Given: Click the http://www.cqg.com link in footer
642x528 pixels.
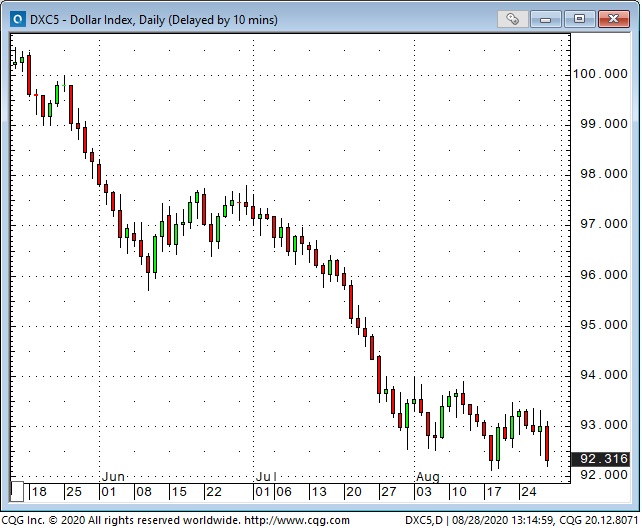Looking at the screenshot, I should [297, 520].
